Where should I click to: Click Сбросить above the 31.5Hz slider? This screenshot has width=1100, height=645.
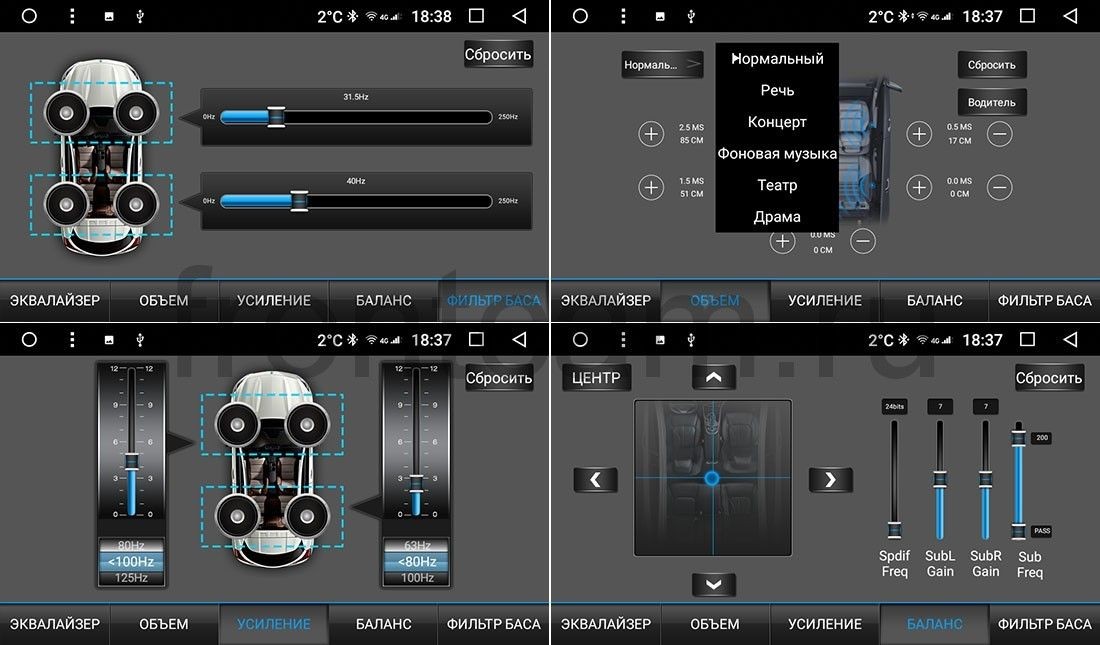click(498, 54)
